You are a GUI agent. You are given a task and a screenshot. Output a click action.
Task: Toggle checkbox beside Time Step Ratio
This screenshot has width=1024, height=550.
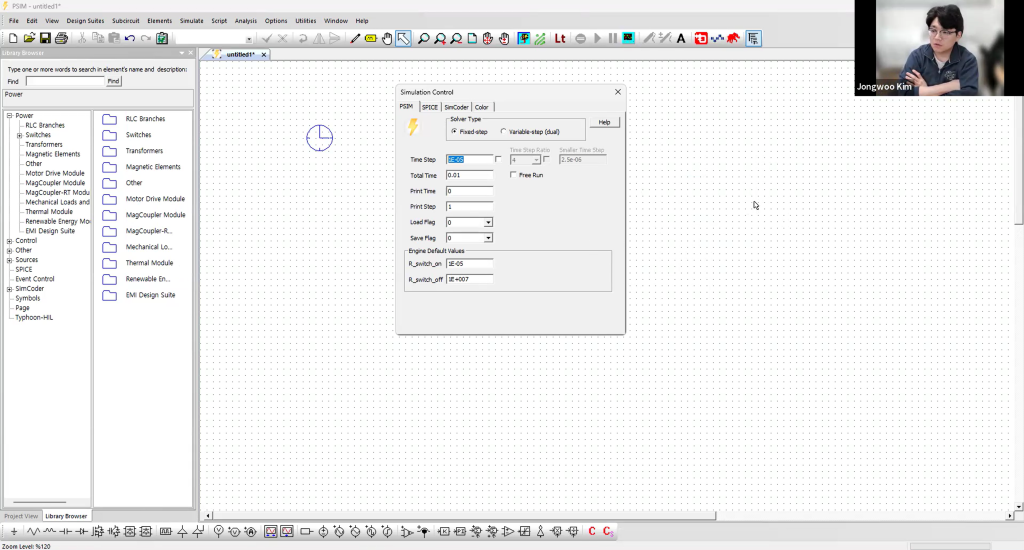[x=547, y=159]
